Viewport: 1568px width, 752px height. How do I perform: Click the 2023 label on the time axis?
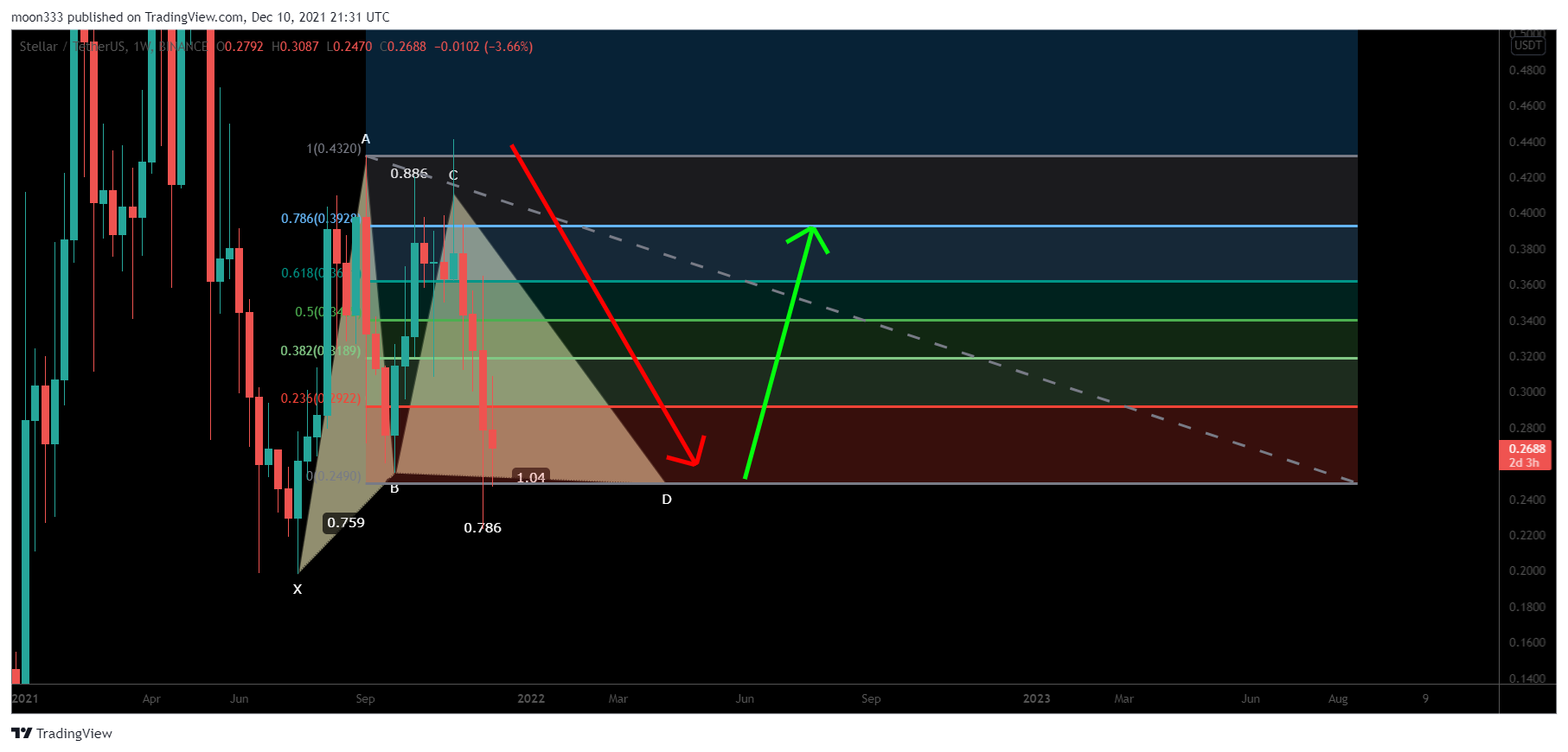point(1037,699)
